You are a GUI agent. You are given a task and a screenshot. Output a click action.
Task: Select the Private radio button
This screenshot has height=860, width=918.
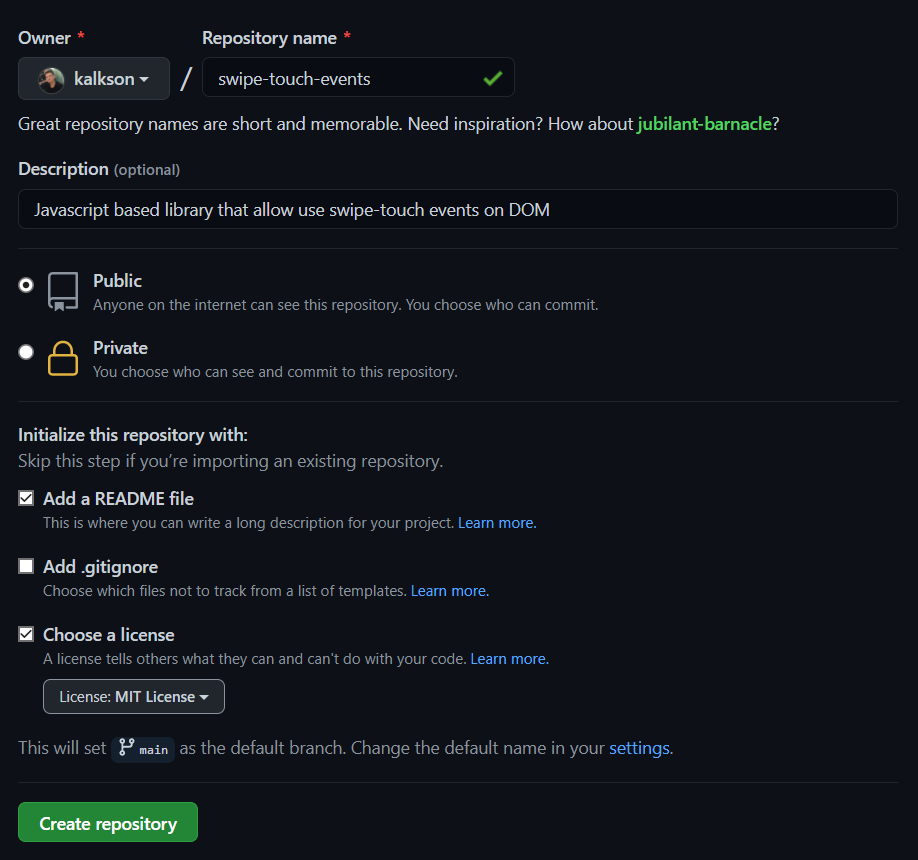26,352
